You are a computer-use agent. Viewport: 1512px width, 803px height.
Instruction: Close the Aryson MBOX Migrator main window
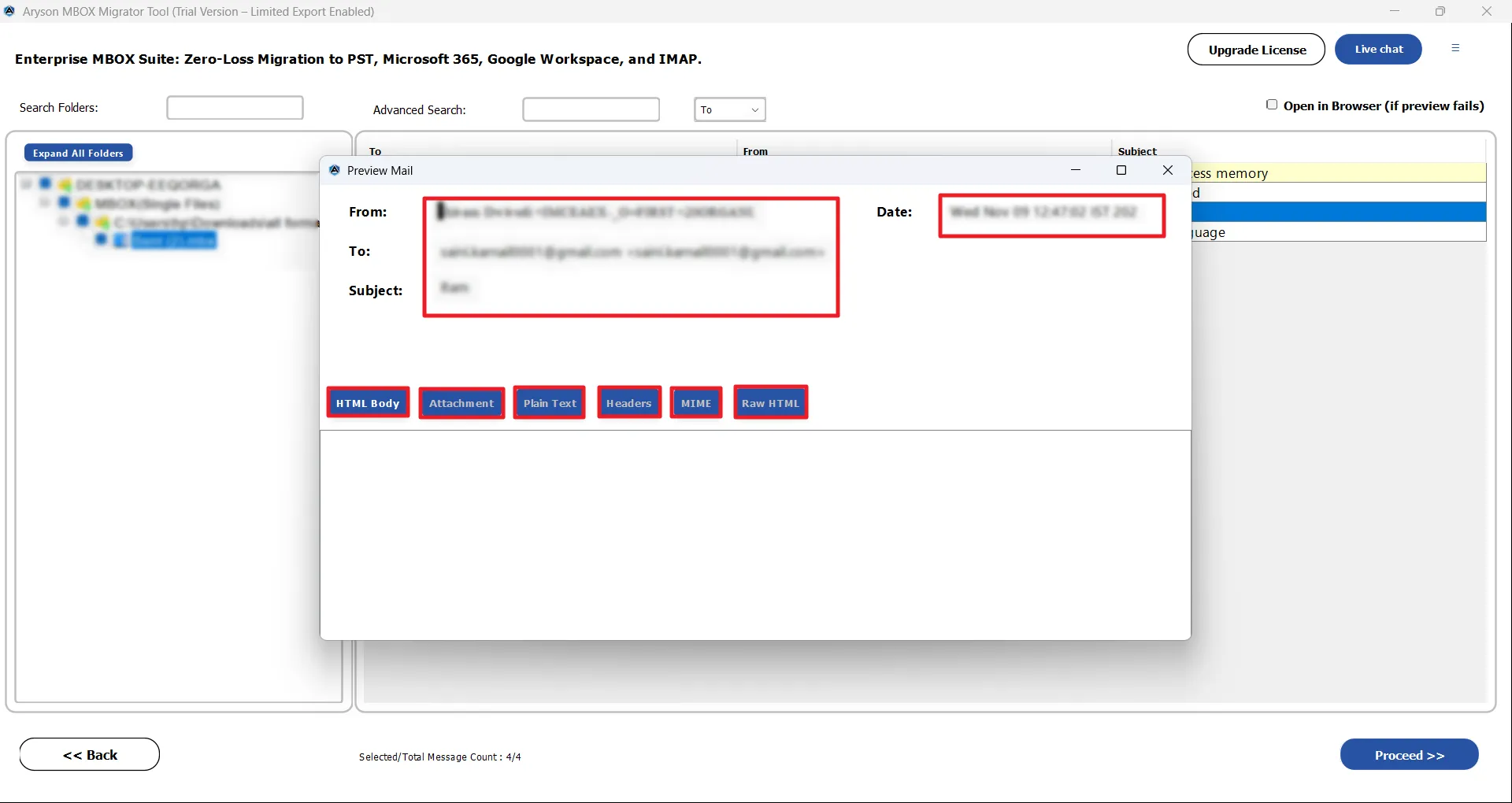pos(1487,11)
